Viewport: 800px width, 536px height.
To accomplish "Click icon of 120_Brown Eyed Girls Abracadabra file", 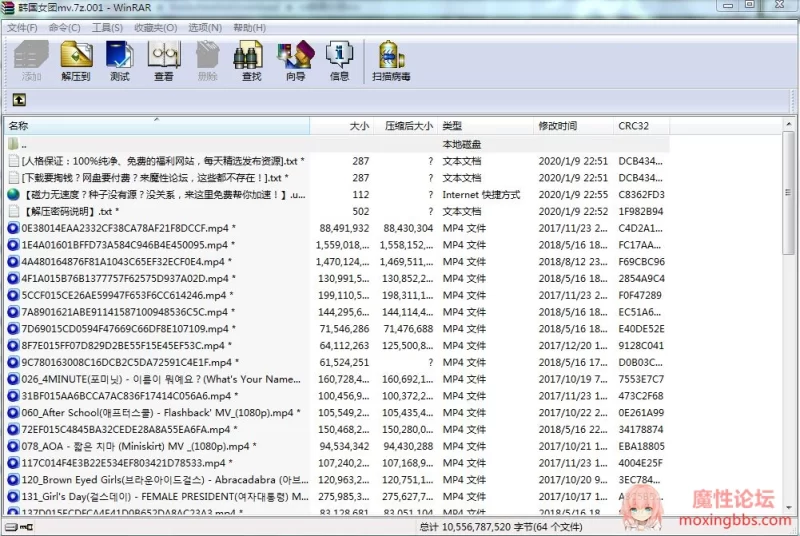I will (13, 480).
